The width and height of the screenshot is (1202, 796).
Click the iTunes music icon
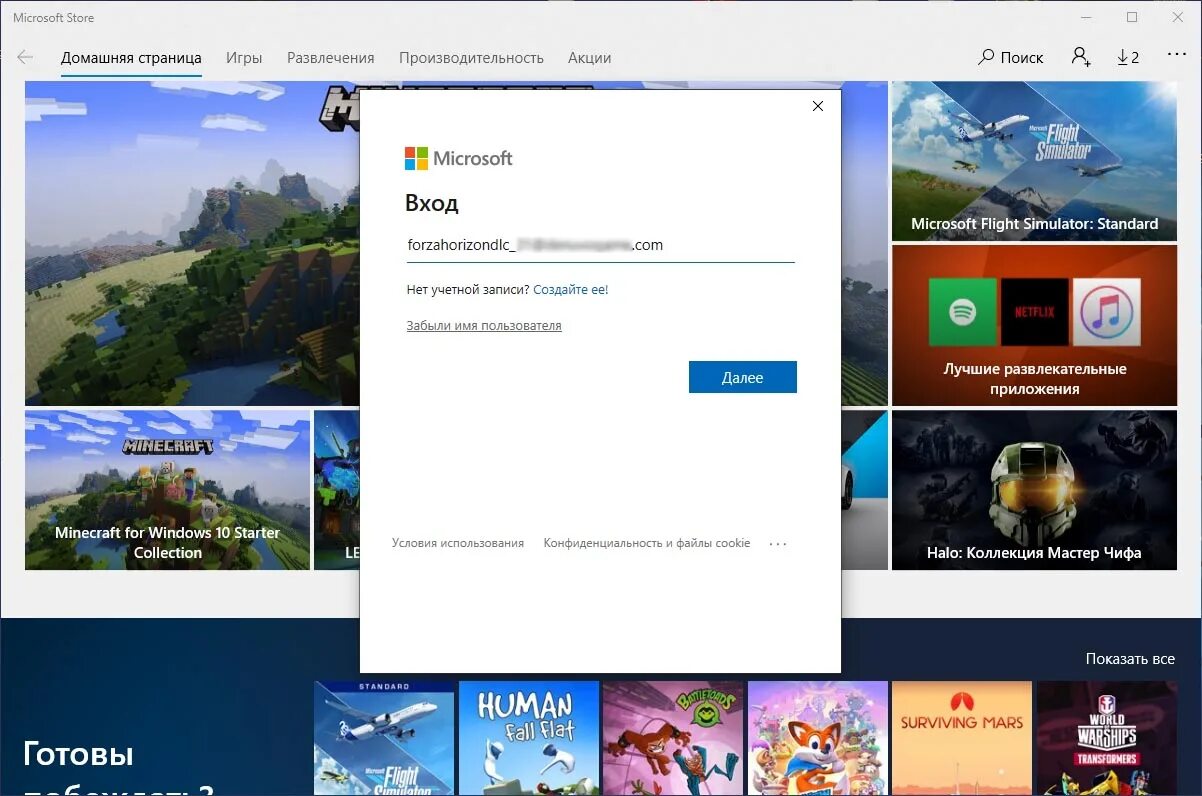pos(1106,312)
